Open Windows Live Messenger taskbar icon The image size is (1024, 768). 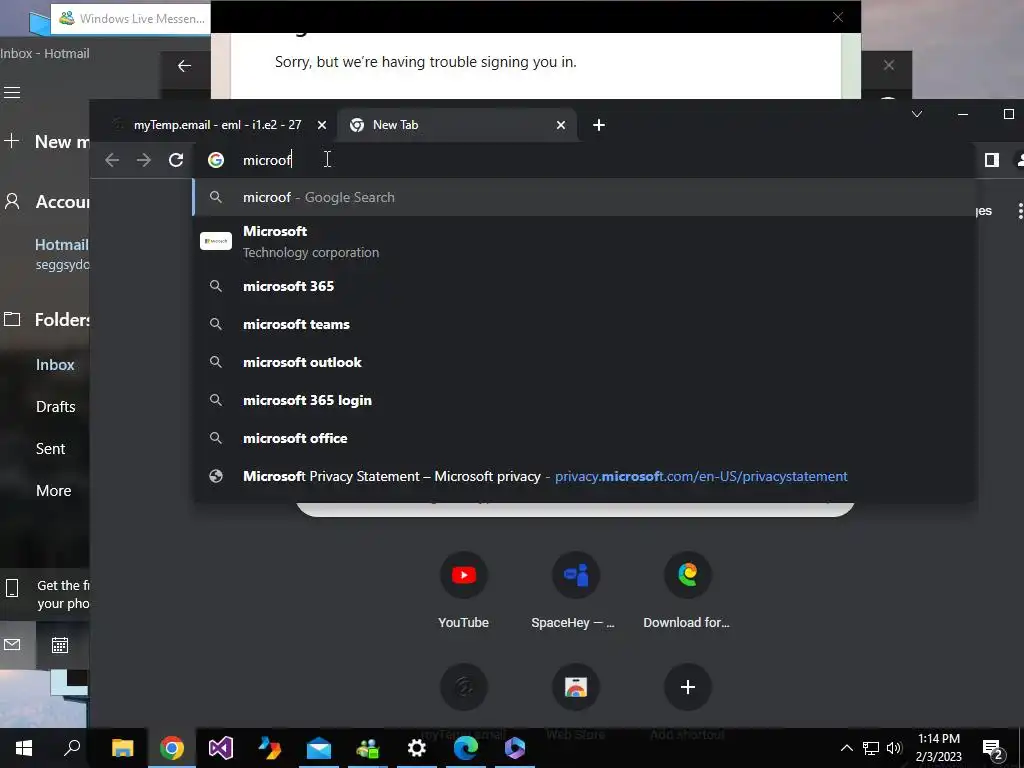(368, 748)
